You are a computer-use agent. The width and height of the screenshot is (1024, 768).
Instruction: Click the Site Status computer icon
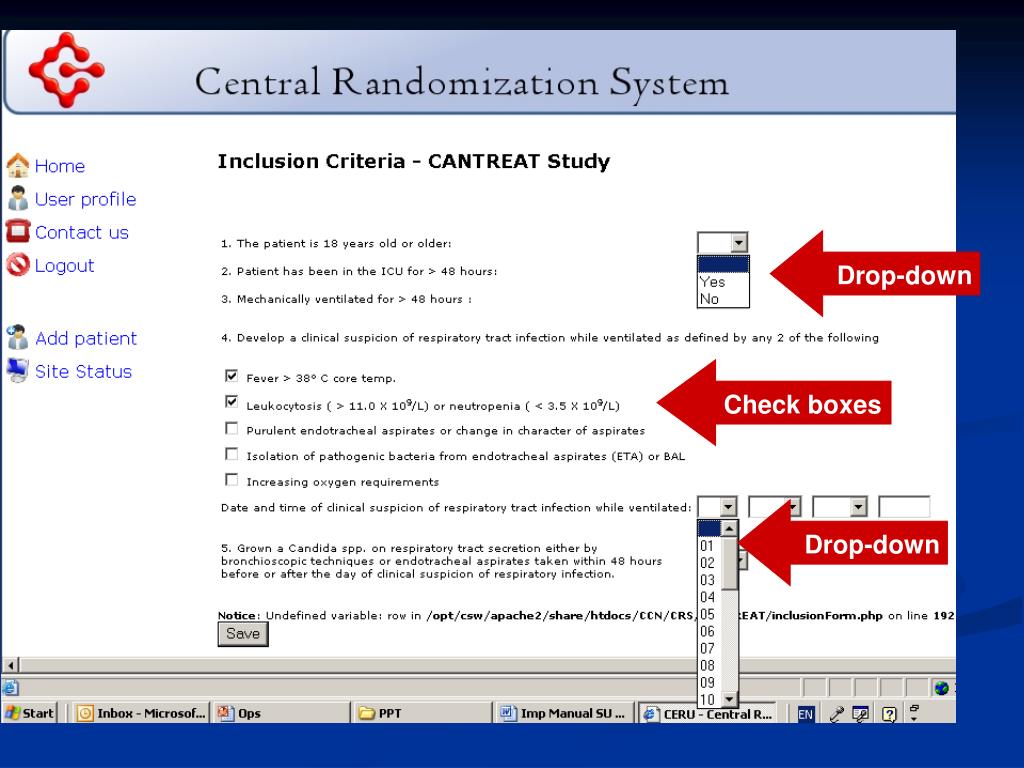point(18,370)
